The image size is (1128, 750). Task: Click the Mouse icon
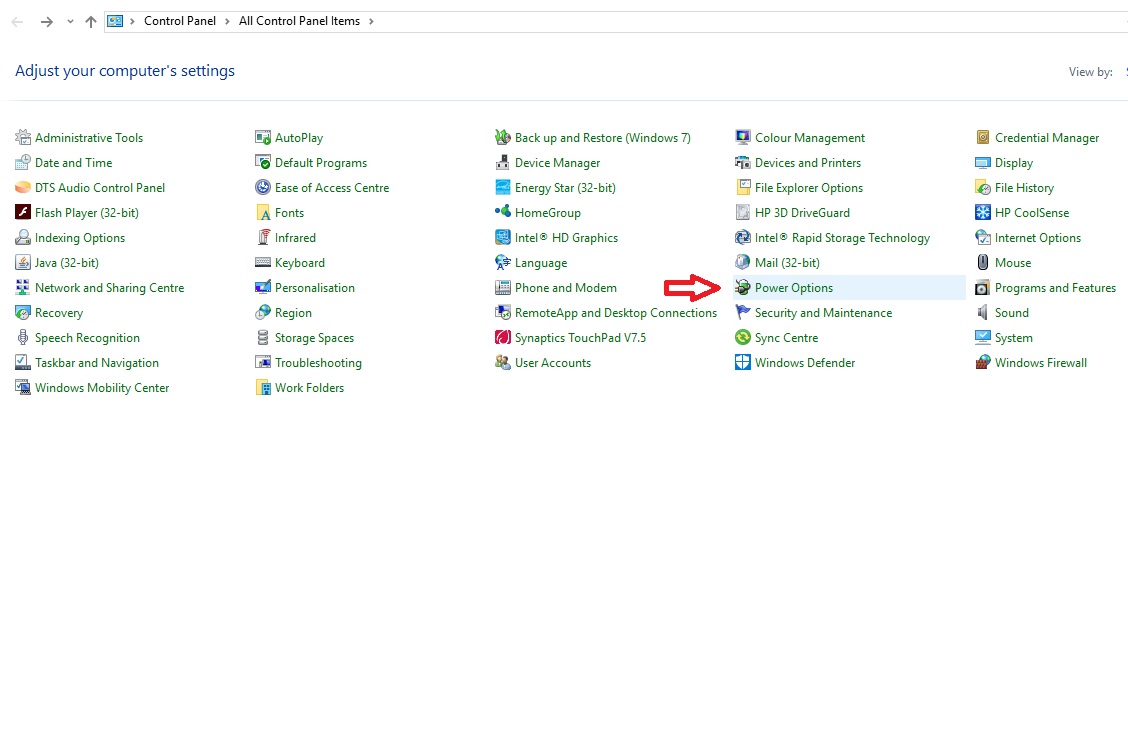click(x=983, y=262)
